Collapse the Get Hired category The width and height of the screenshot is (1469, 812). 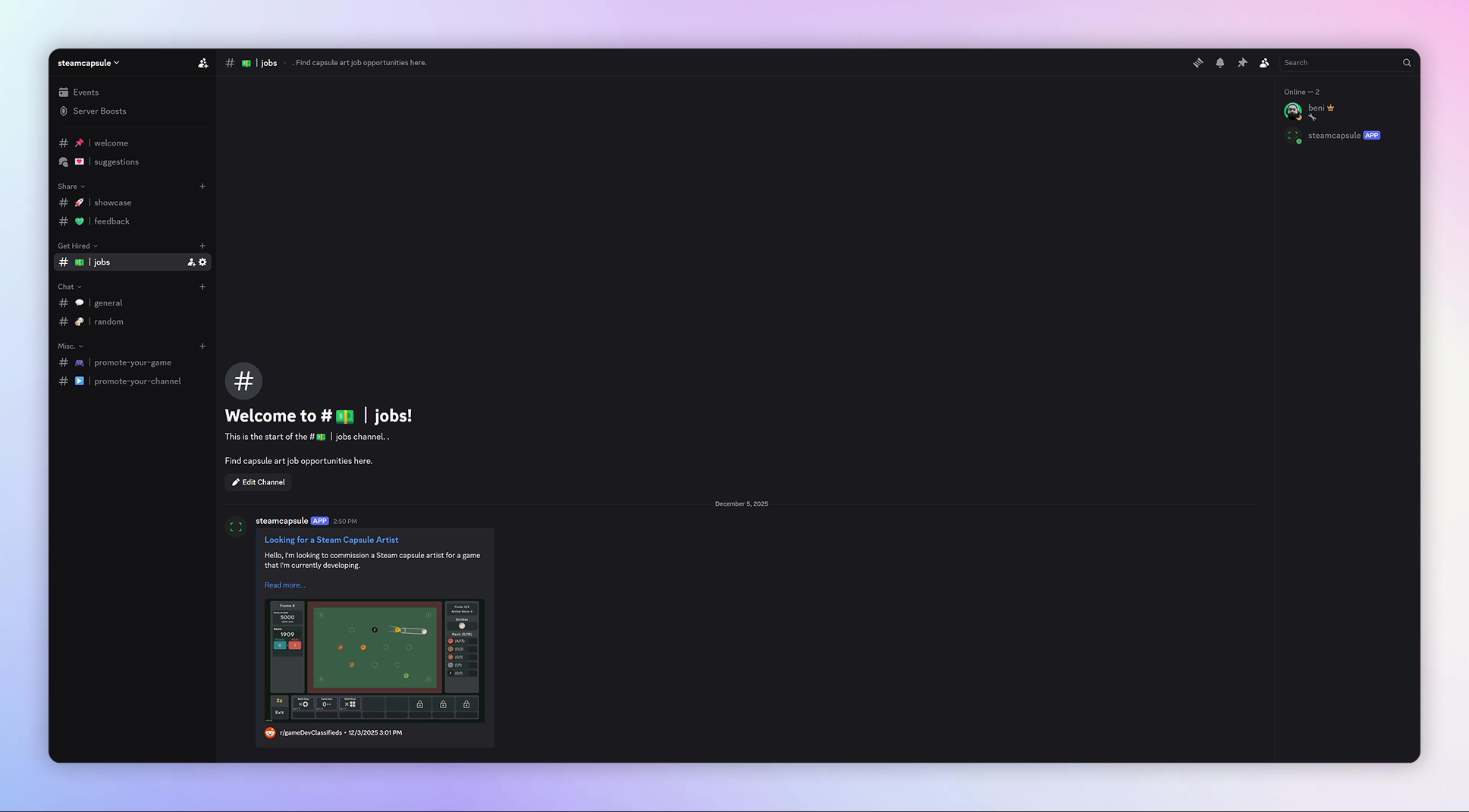77,246
